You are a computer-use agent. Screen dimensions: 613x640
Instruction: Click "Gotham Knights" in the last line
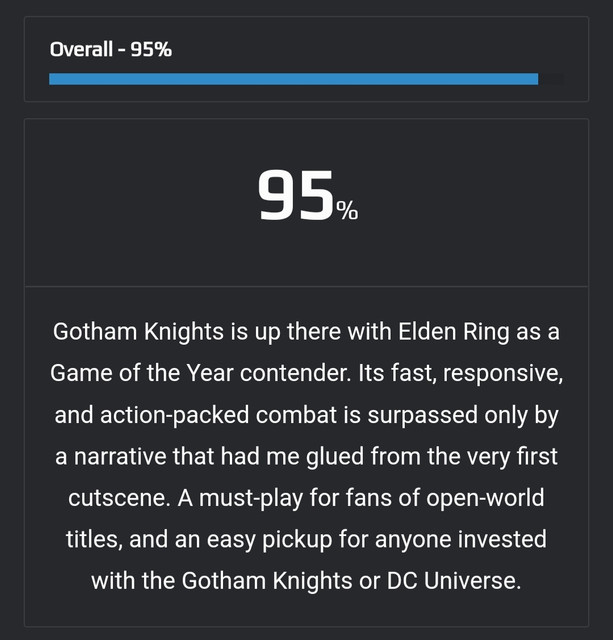point(267,581)
